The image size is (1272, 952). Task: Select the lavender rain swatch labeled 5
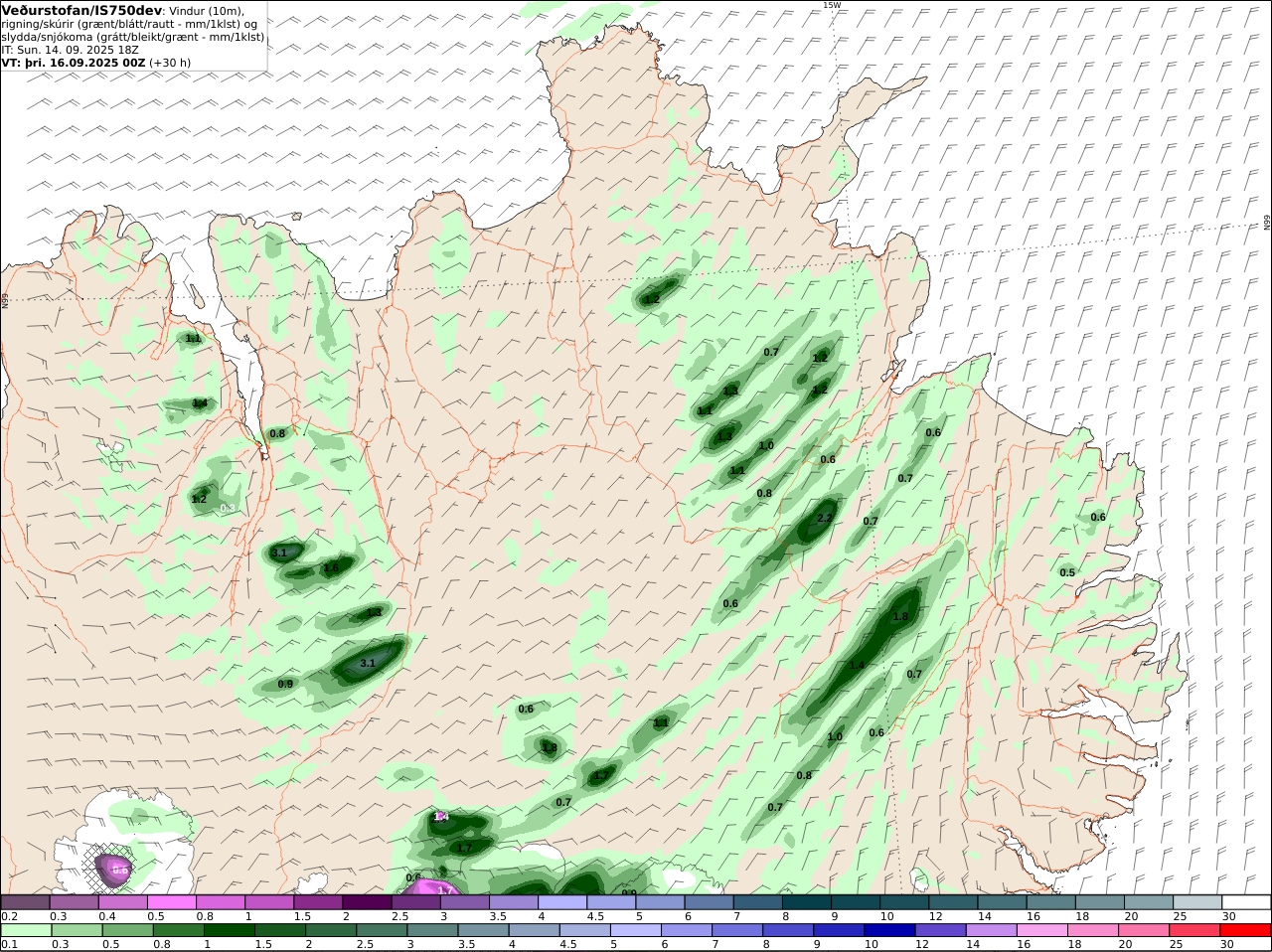[635, 930]
